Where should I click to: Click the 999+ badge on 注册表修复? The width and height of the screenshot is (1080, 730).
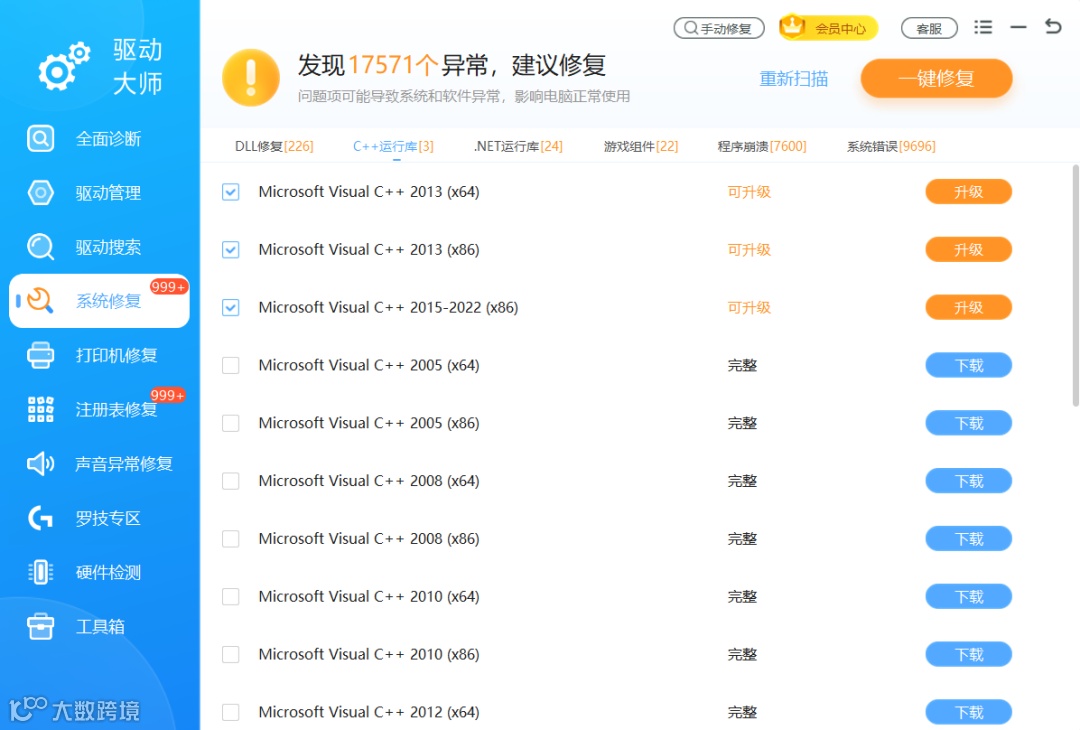[167, 395]
